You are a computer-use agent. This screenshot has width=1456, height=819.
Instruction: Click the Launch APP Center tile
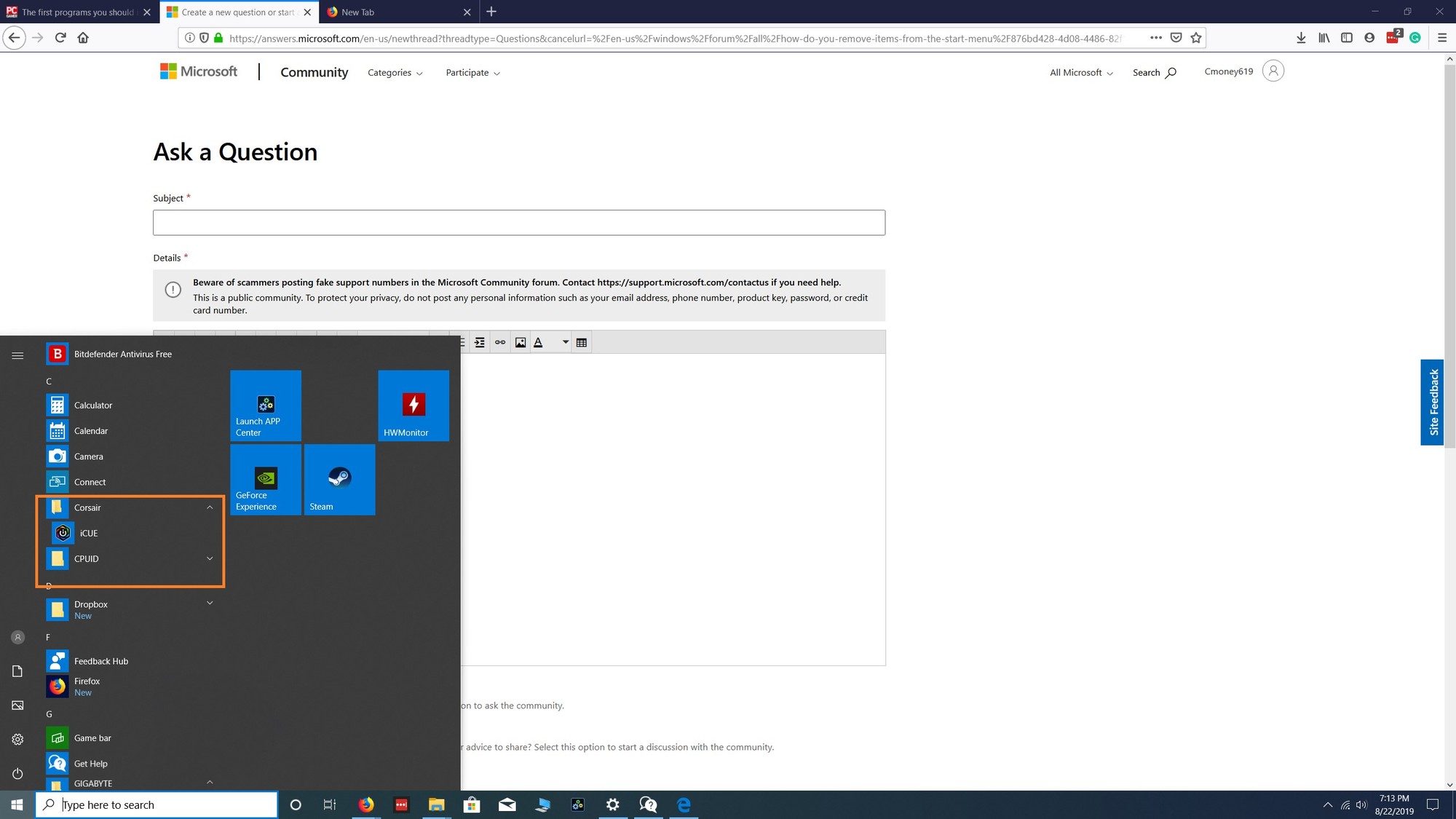(266, 405)
